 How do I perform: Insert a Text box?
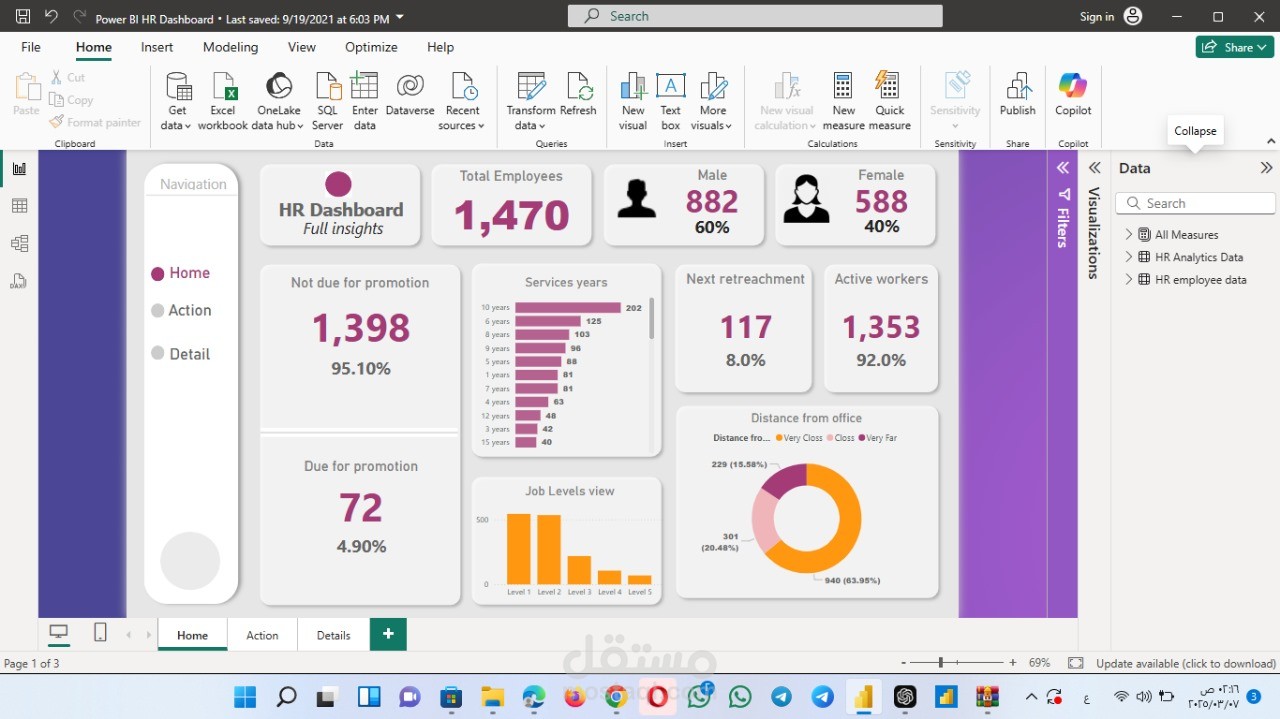670,102
